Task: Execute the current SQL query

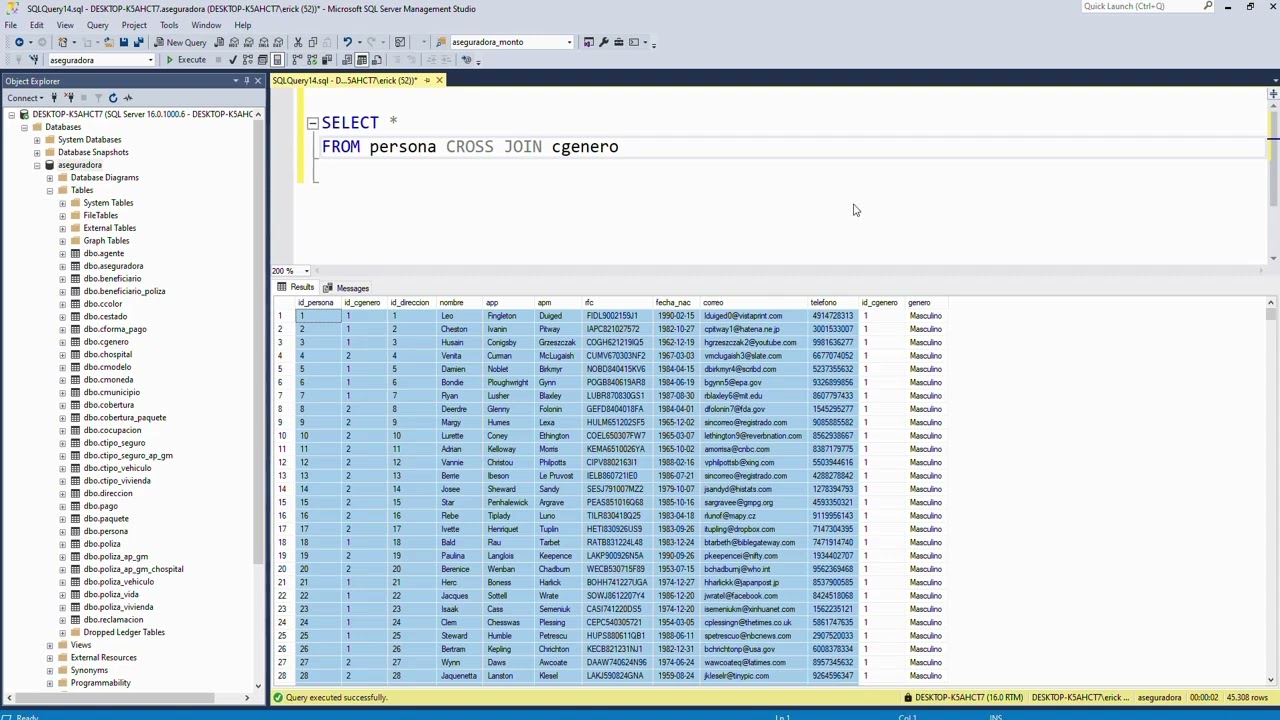Action: pos(186,60)
